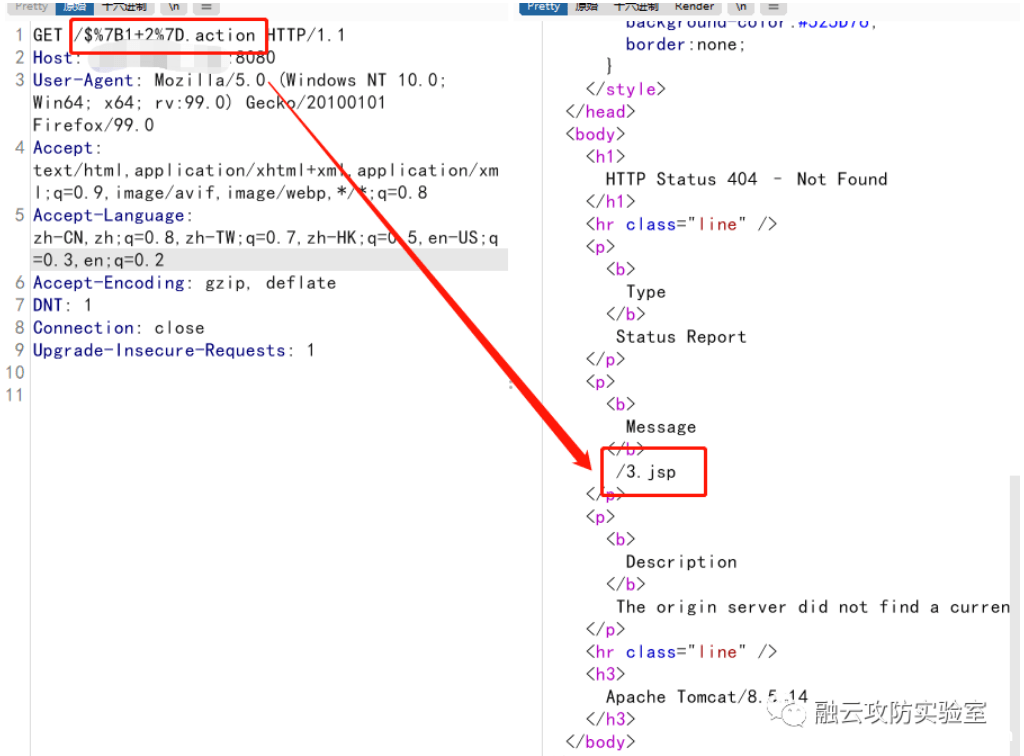Click the <h3> opening tag
The image size is (1024, 756).
605,674
